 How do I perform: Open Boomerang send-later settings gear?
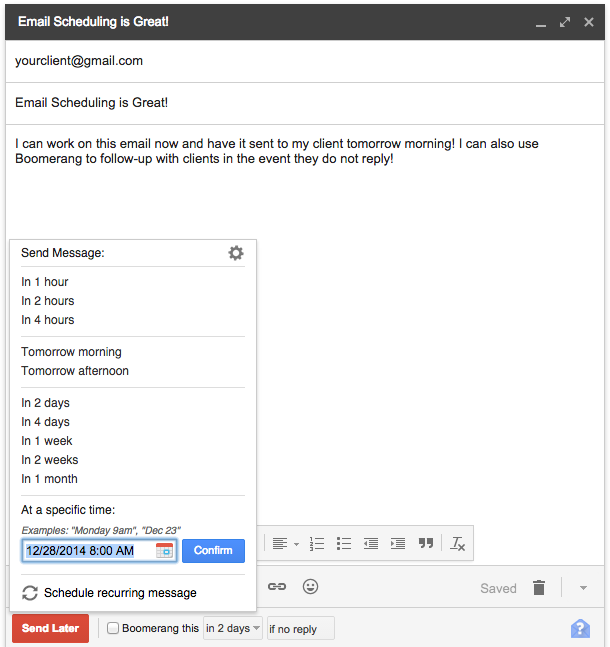(236, 253)
